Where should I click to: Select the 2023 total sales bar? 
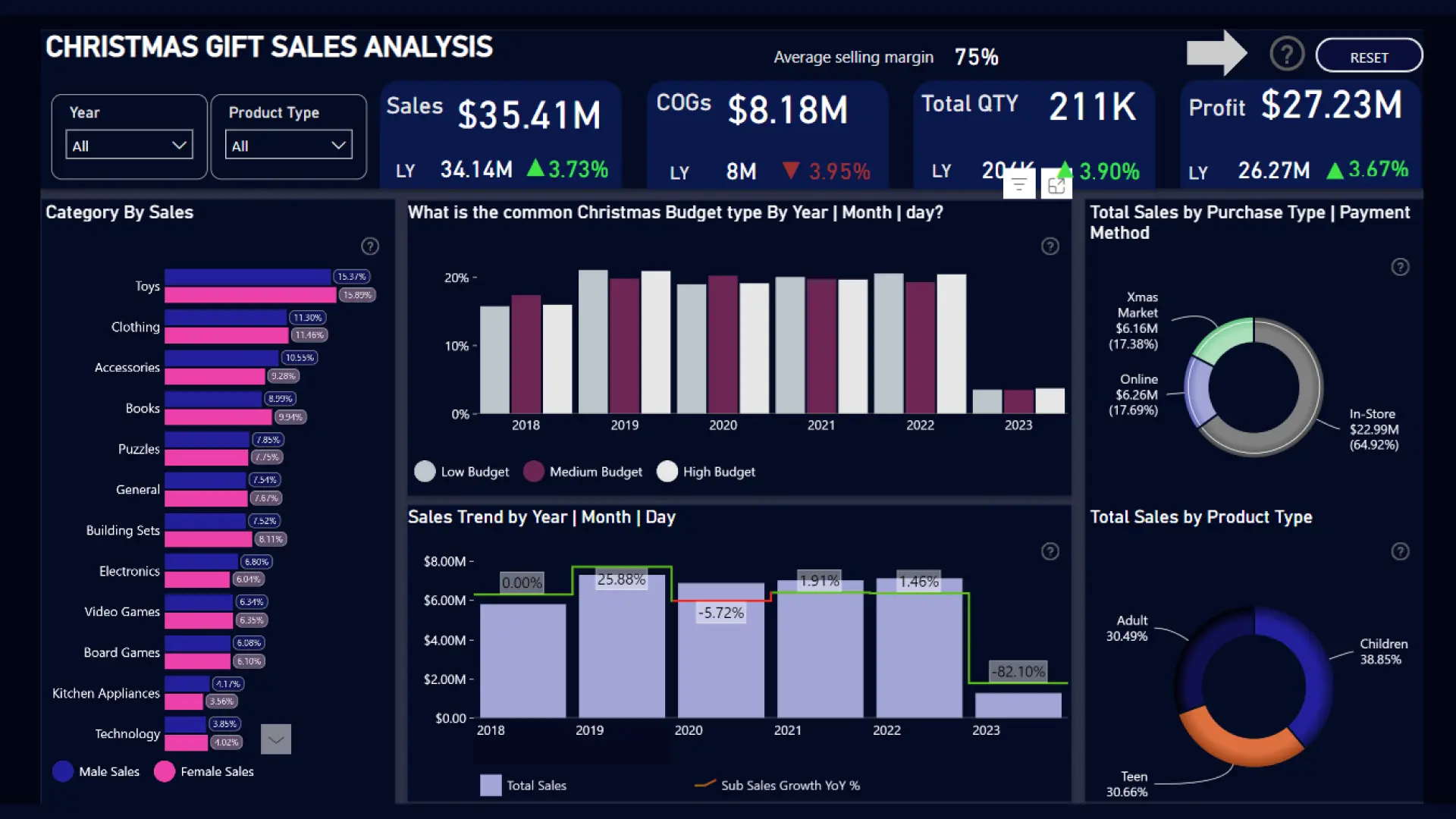point(1018,705)
